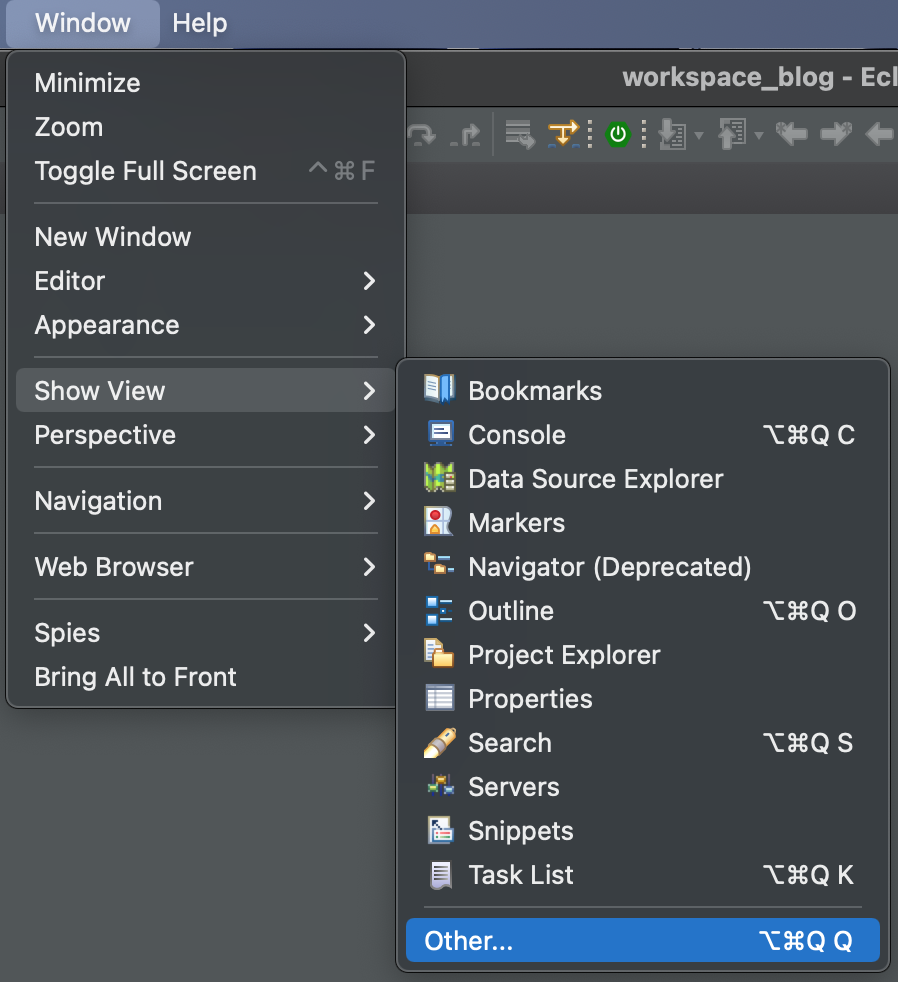Click the Properties label in submenu
Image resolution: width=898 pixels, height=982 pixels.
tap(530, 699)
